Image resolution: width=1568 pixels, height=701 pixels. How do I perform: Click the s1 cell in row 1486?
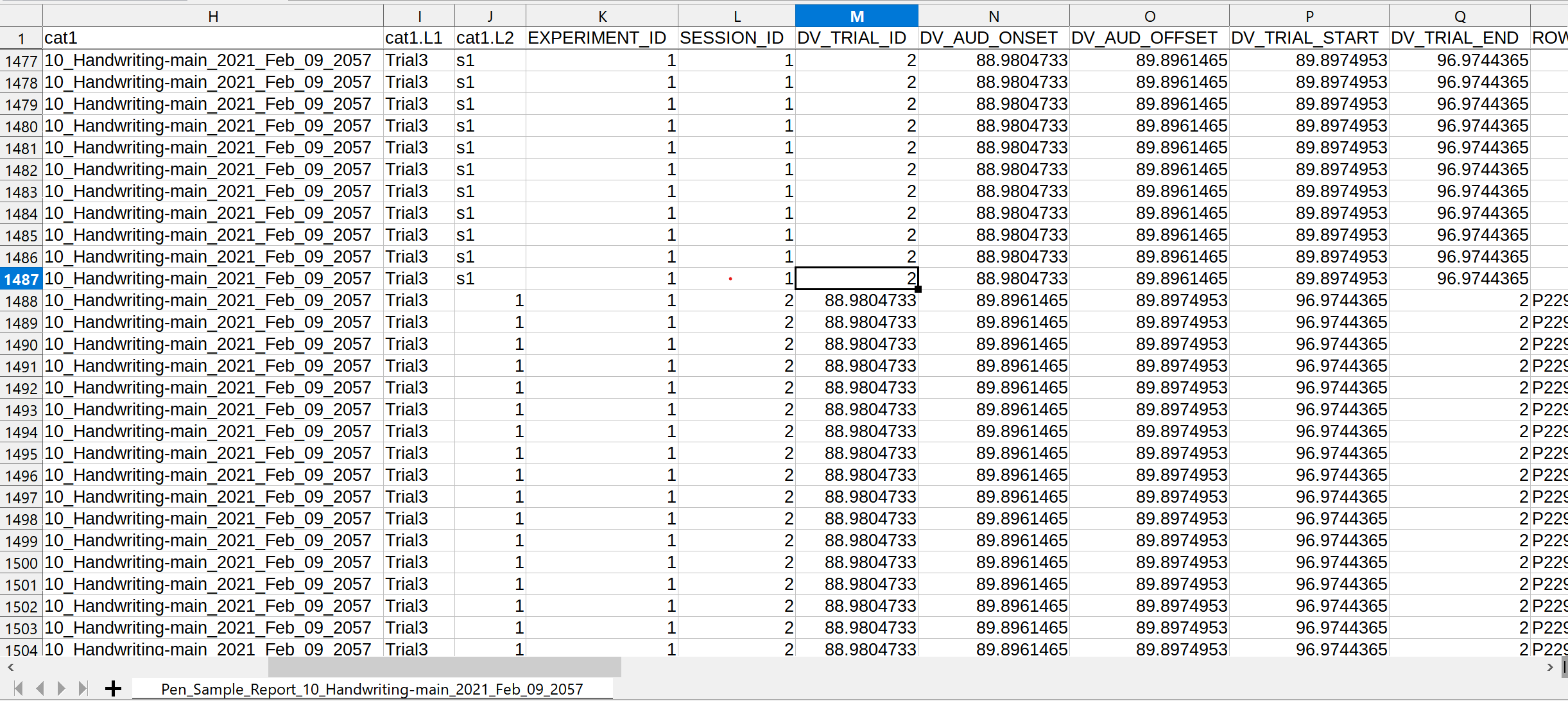[490, 257]
